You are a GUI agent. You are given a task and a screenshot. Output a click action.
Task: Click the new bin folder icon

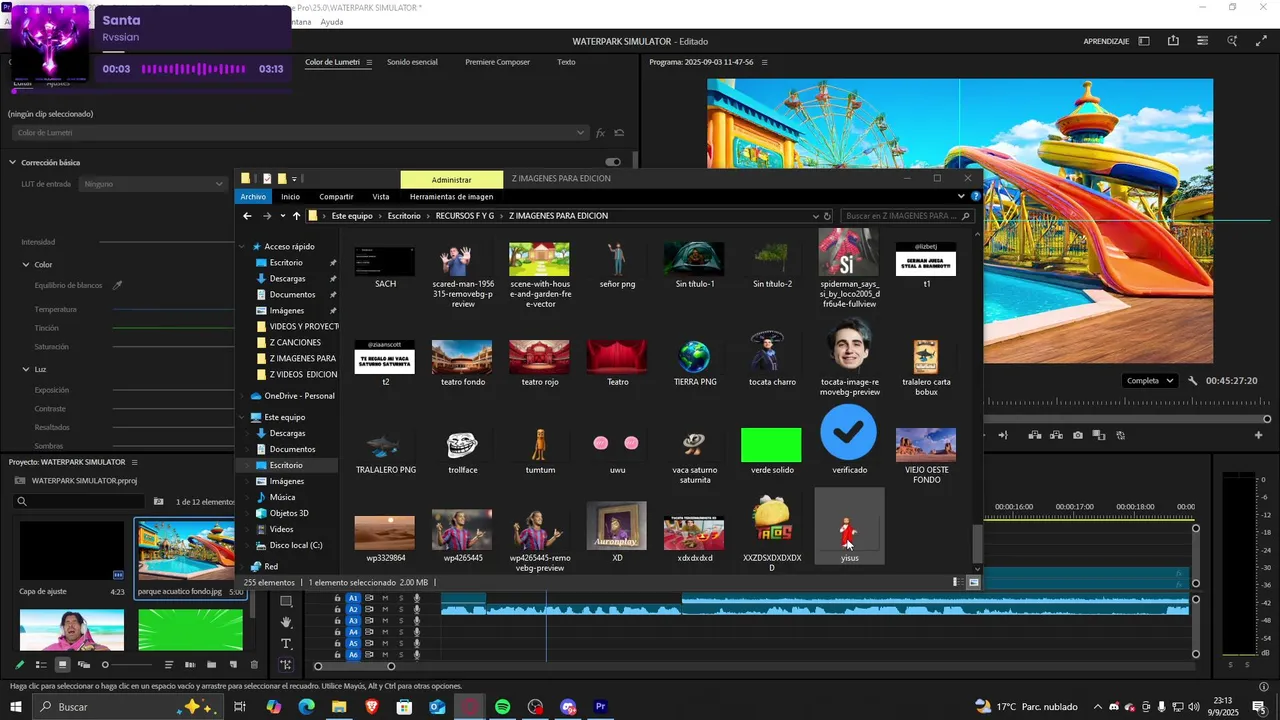point(211,665)
